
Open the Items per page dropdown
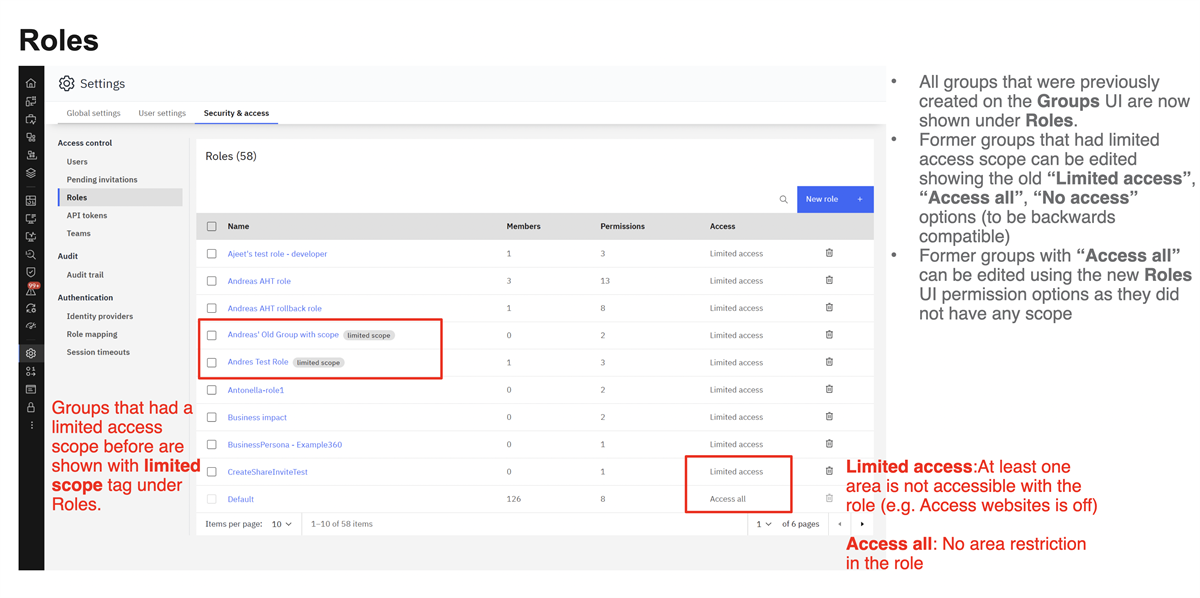point(282,524)
